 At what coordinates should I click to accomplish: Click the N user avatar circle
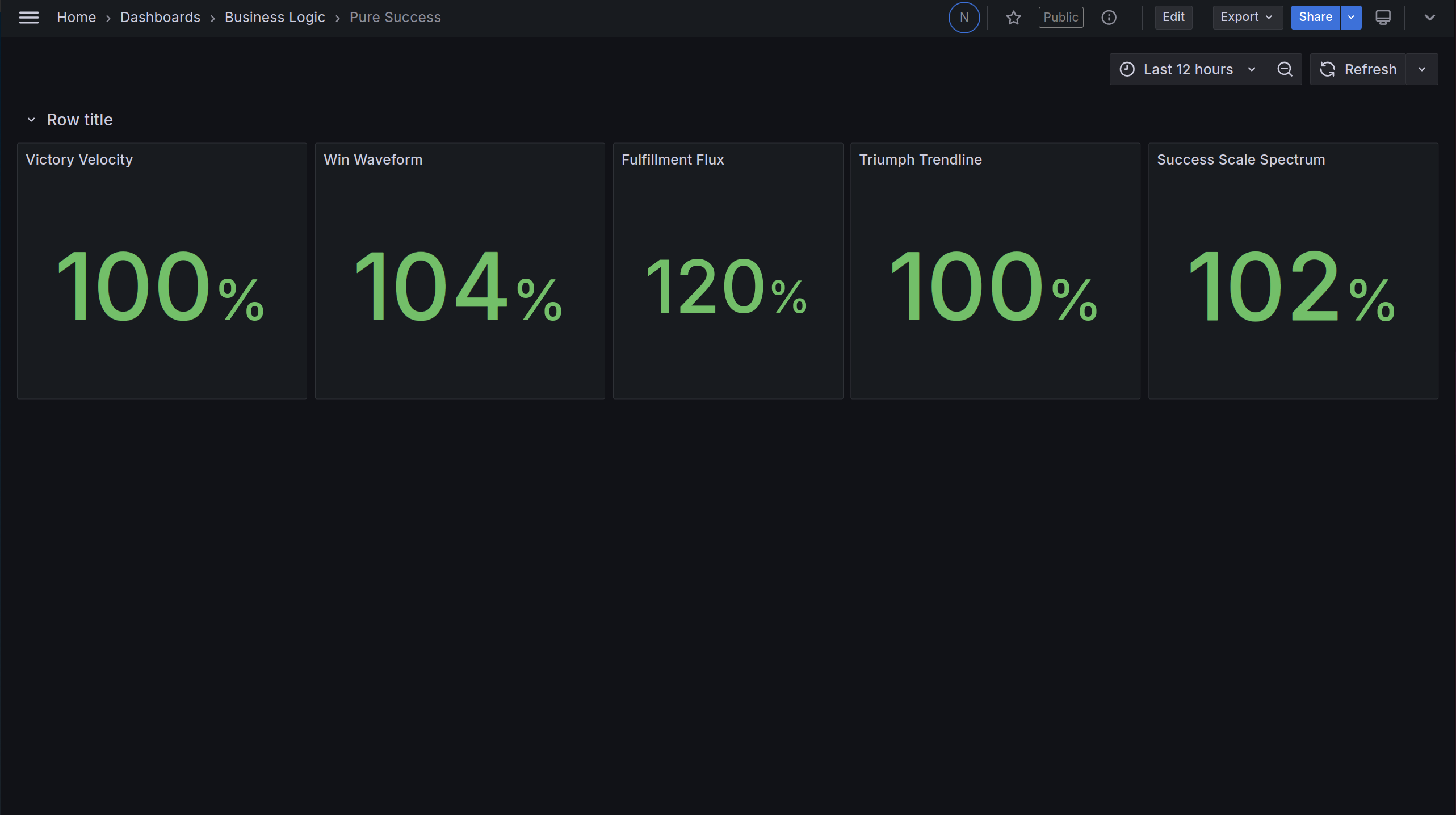(964, 18)
